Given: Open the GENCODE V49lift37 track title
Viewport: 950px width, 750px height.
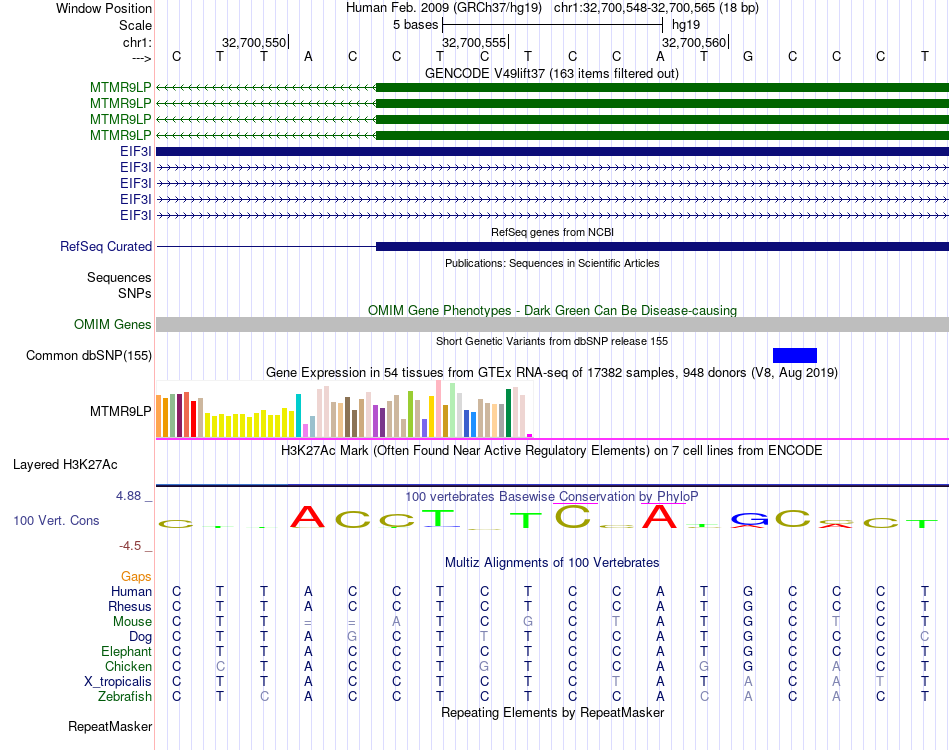Looking at the screenshot, I should click(551, 73).
